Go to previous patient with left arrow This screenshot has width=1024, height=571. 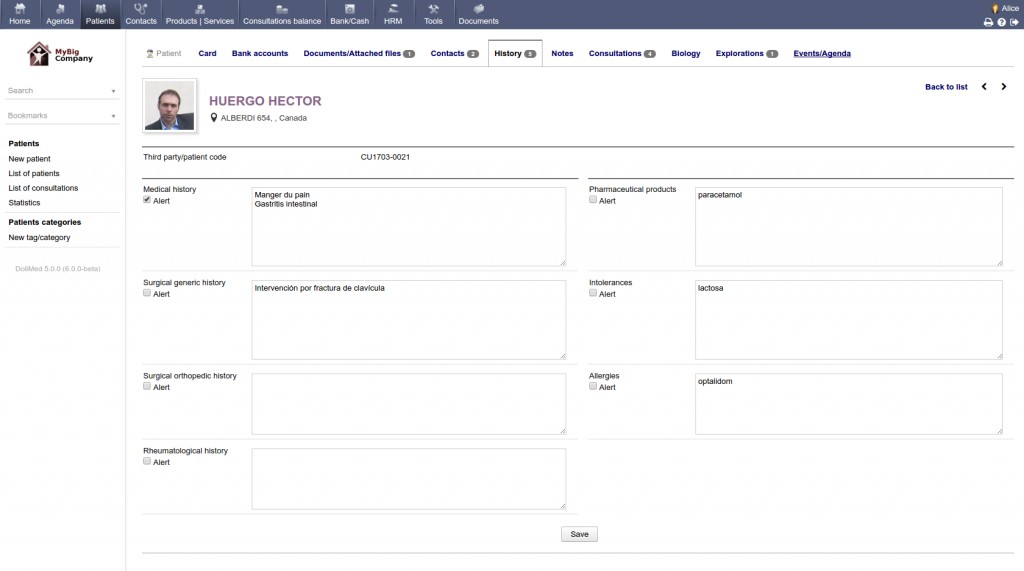(984, 87)
